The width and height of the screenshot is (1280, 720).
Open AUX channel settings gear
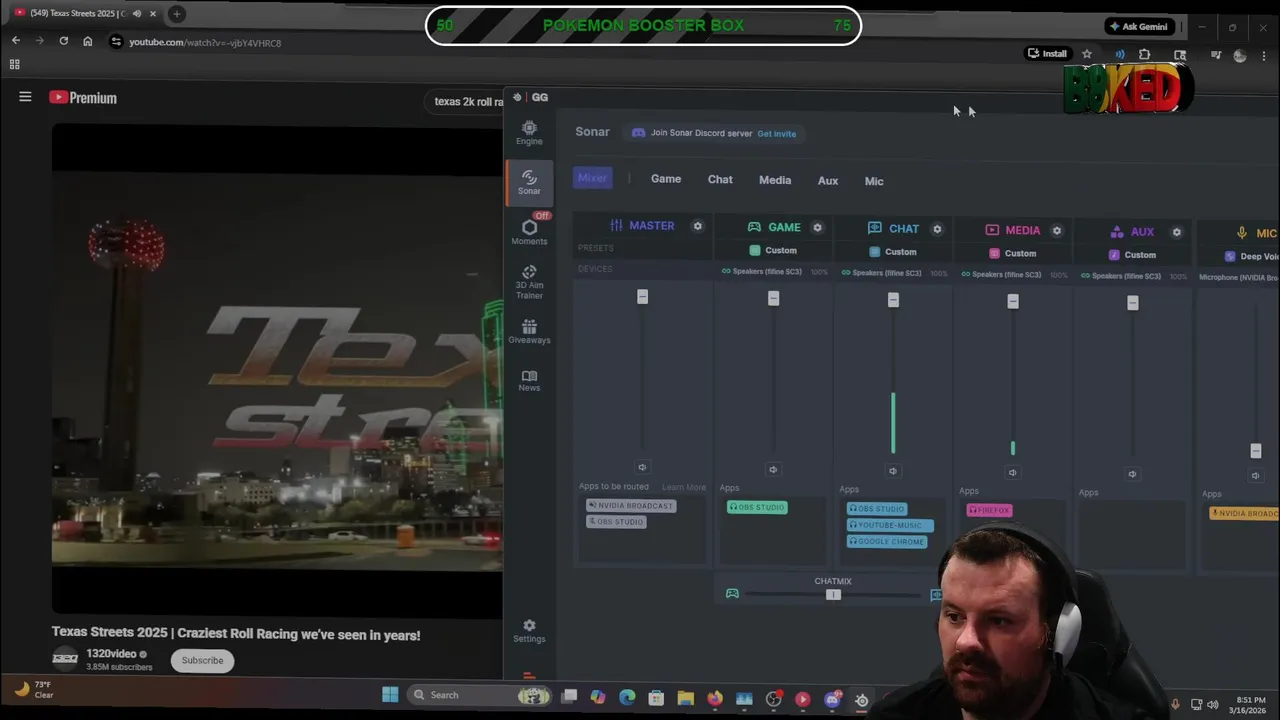click(x=1177, y=232)
